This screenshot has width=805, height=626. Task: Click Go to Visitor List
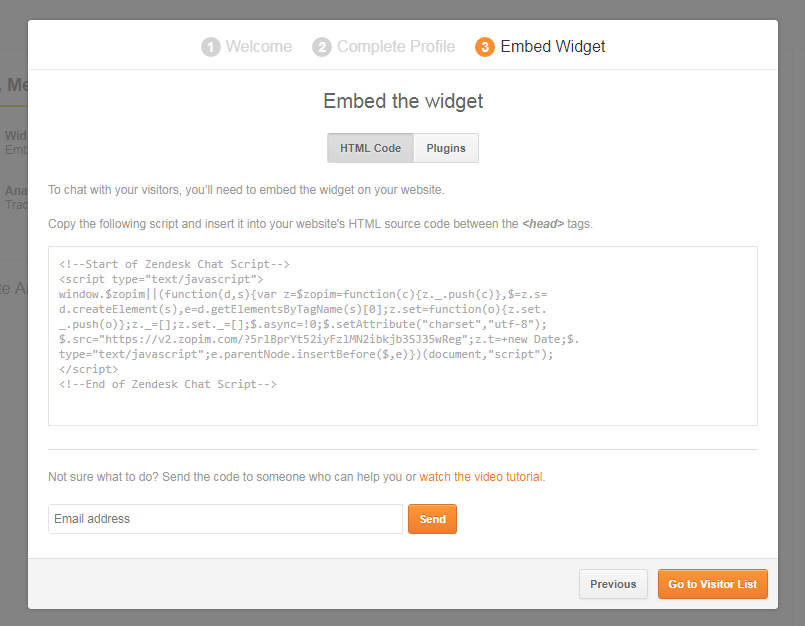coord(712,584)
